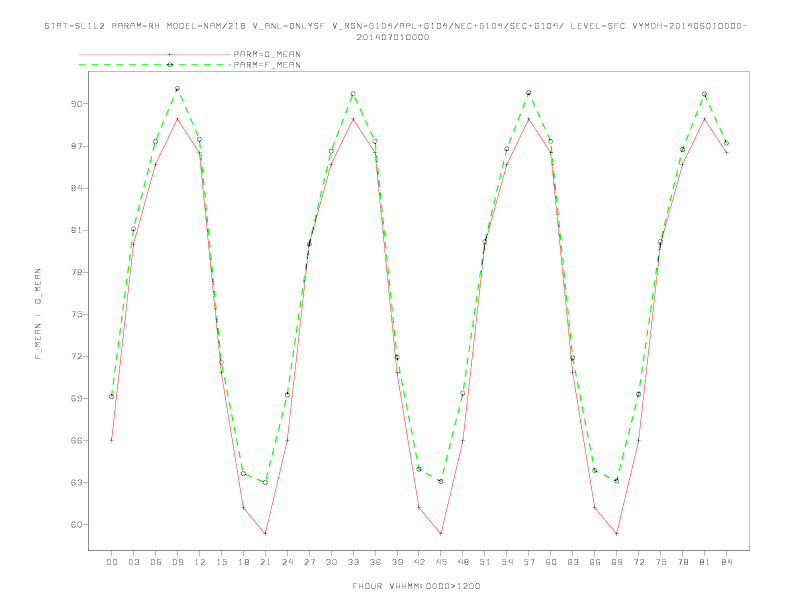Click the x-axis tick label 03
The image size is (792, 612).
tap(133, 562)
